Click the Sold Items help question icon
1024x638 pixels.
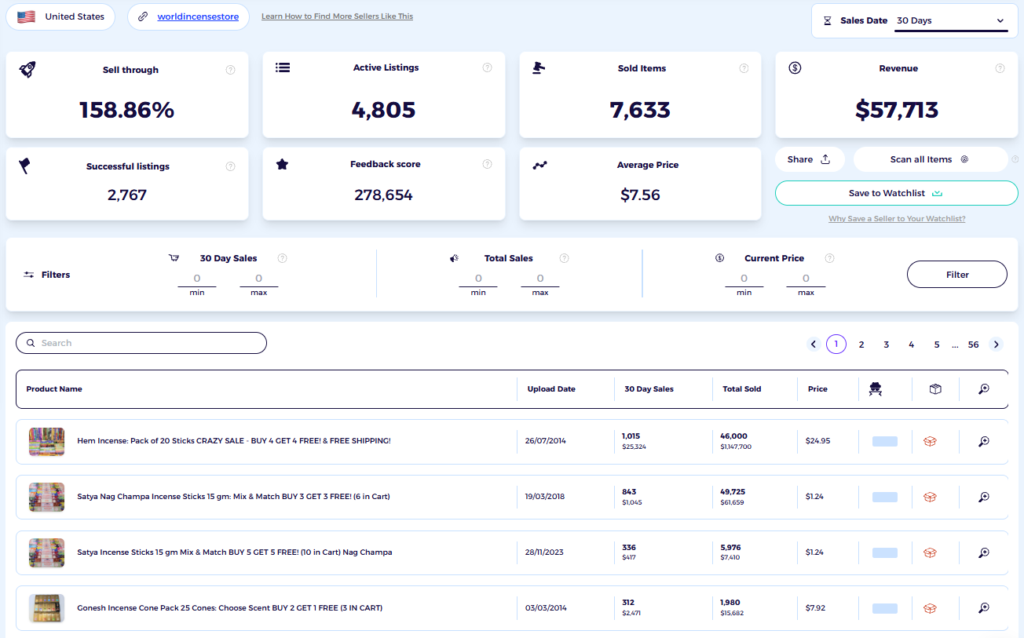tap(744, 68)
